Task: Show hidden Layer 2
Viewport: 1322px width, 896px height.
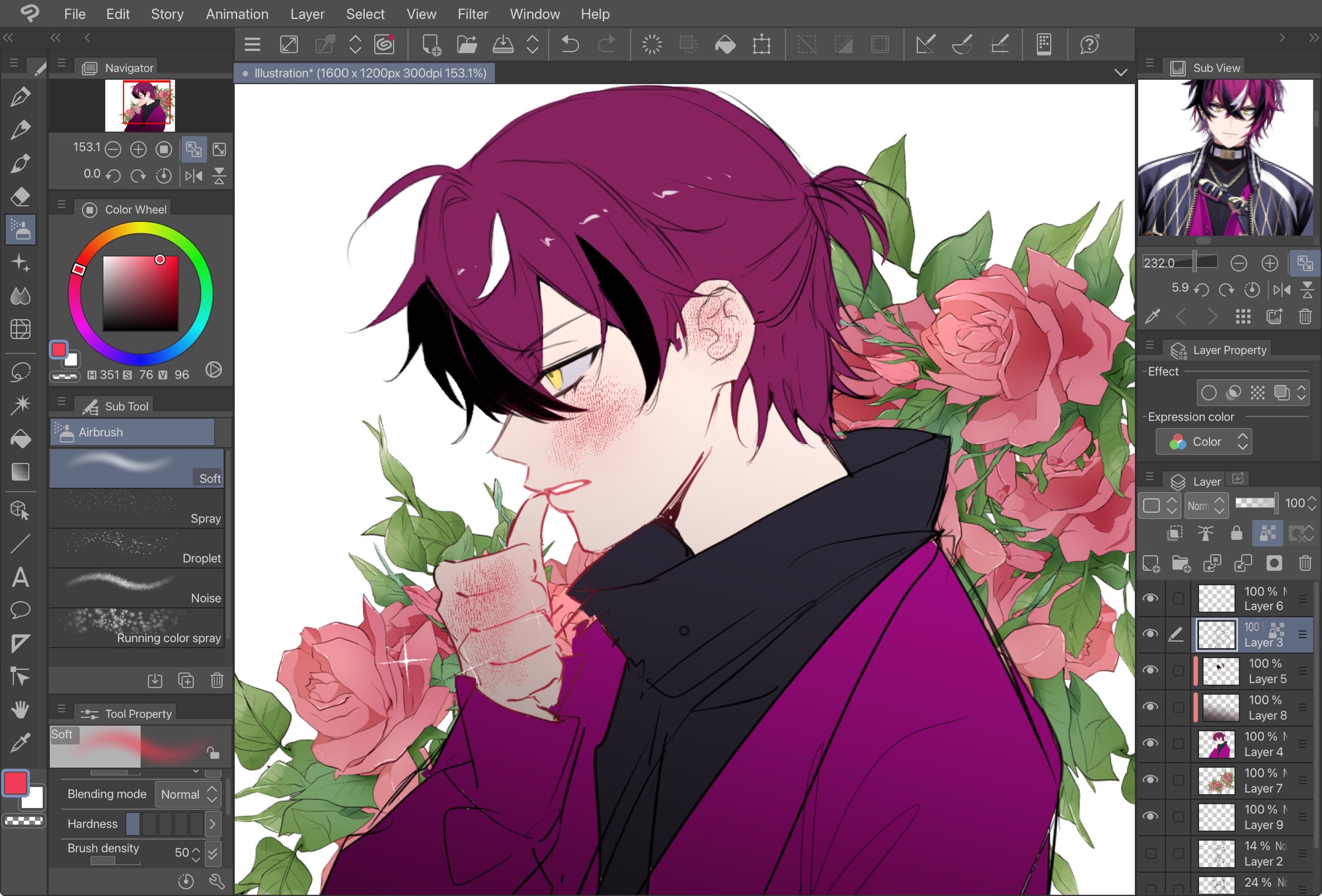Action: pyautogui.click(x=1150, y=853)
